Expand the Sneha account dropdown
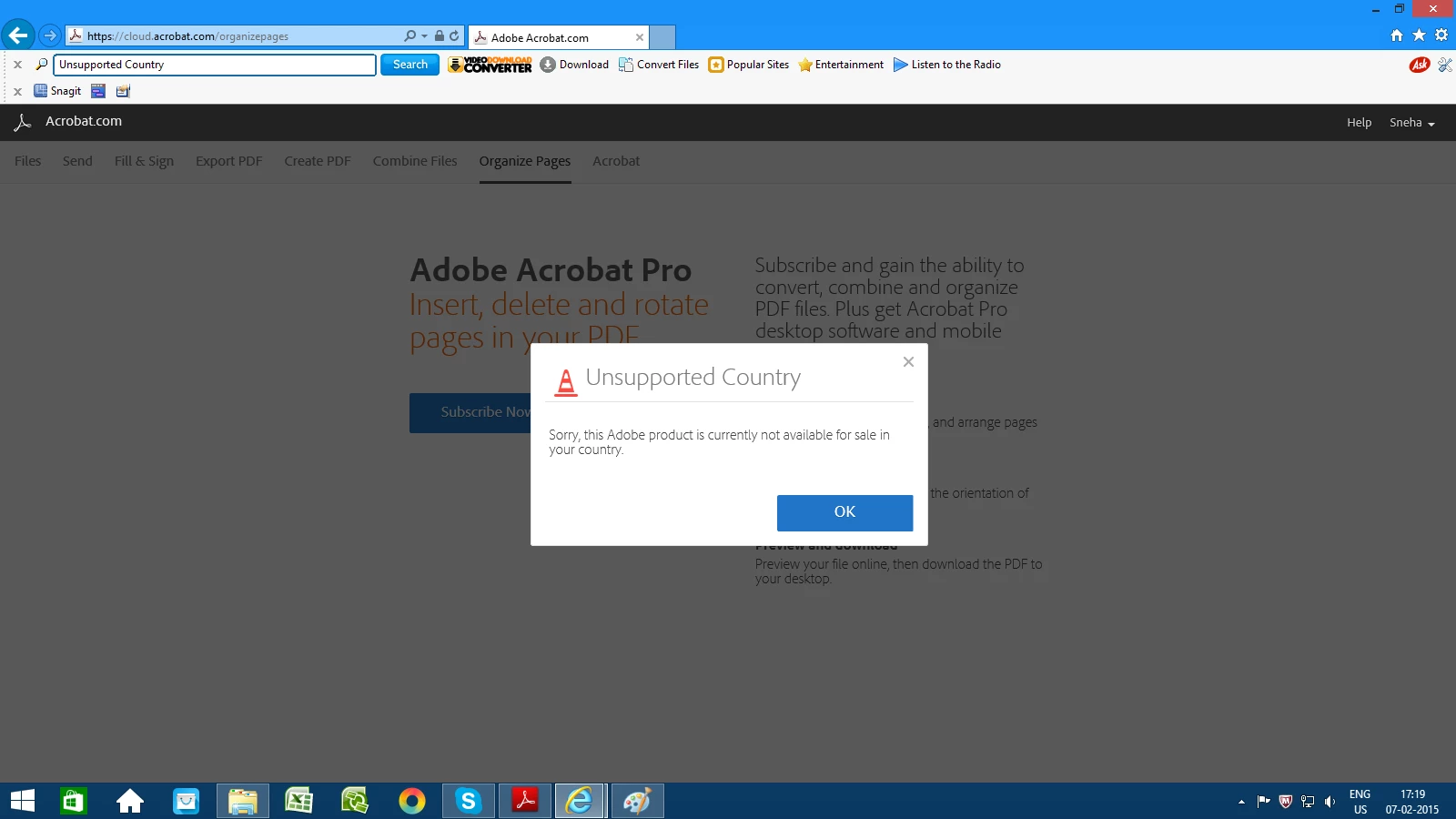 point(1412,123)
